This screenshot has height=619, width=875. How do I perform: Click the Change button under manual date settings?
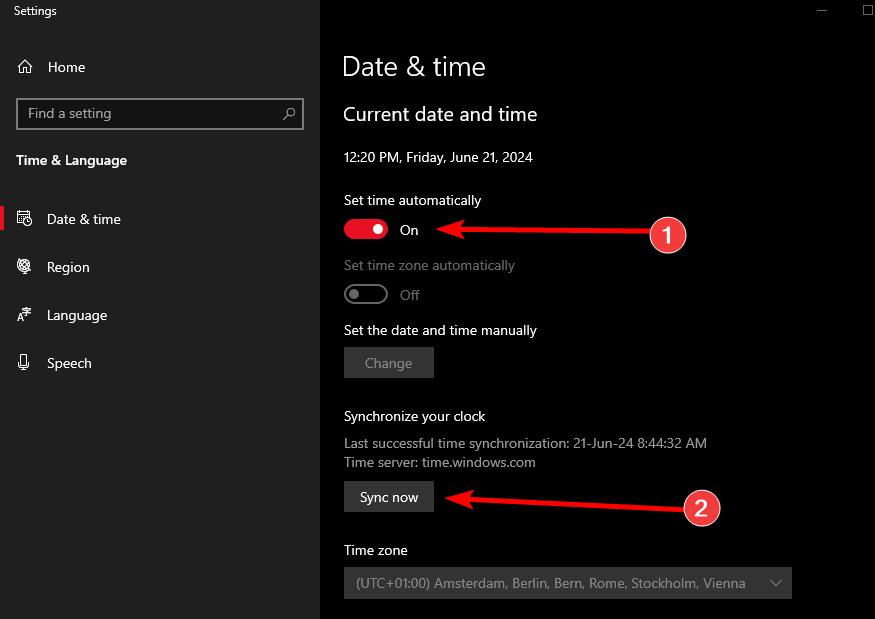388,362
